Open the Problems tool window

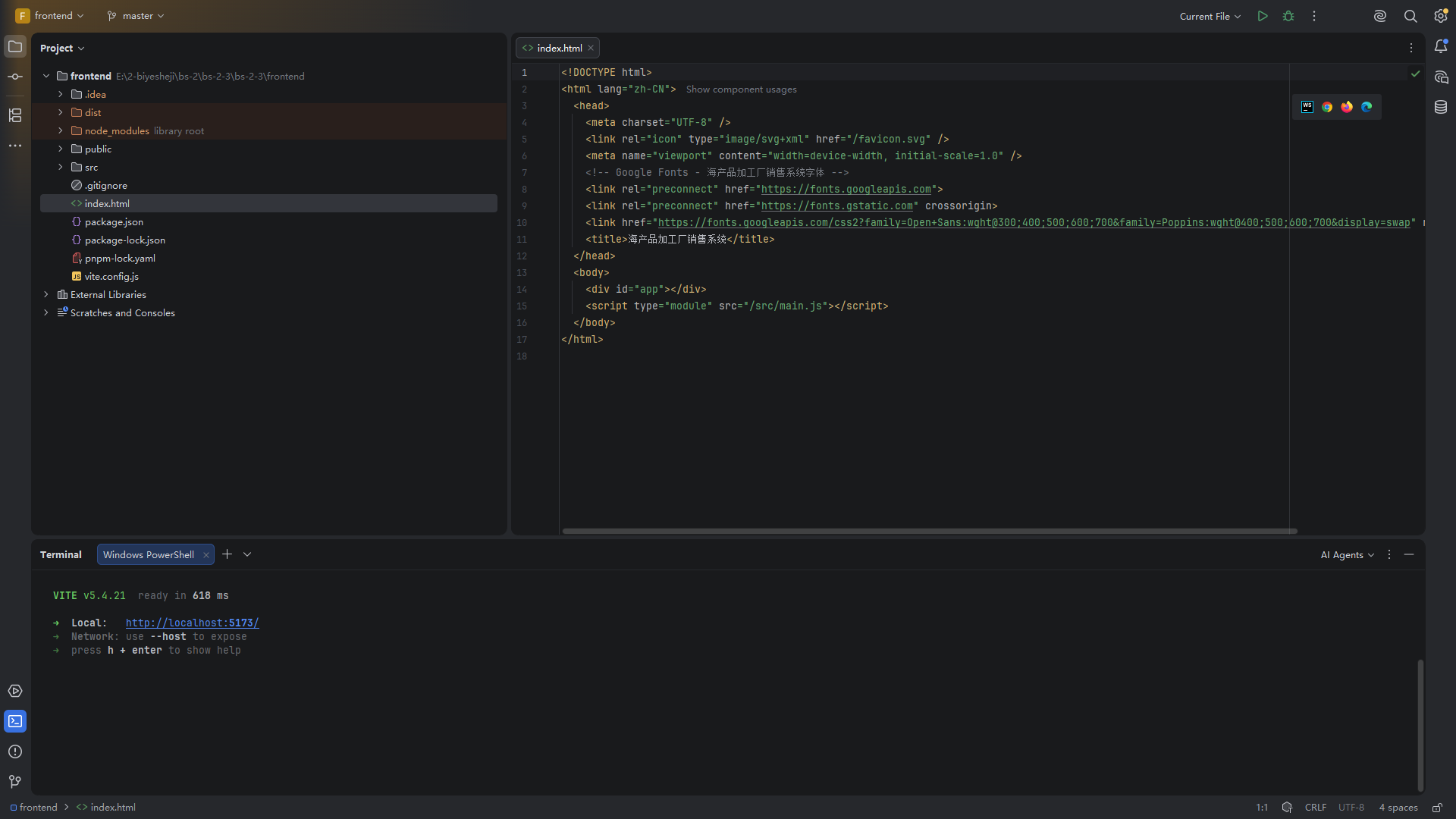[x=15, y=752]
